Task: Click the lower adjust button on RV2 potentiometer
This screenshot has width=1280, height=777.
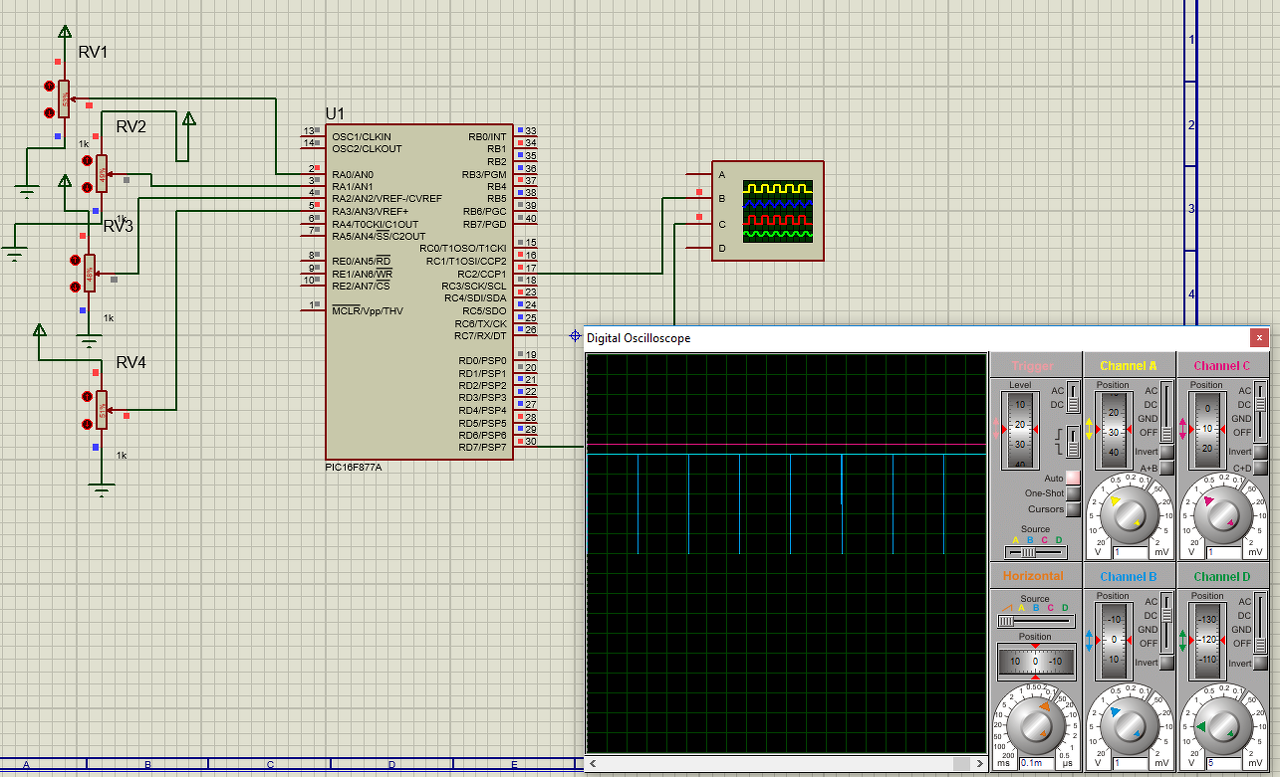Action: click(x=87, y=186)
